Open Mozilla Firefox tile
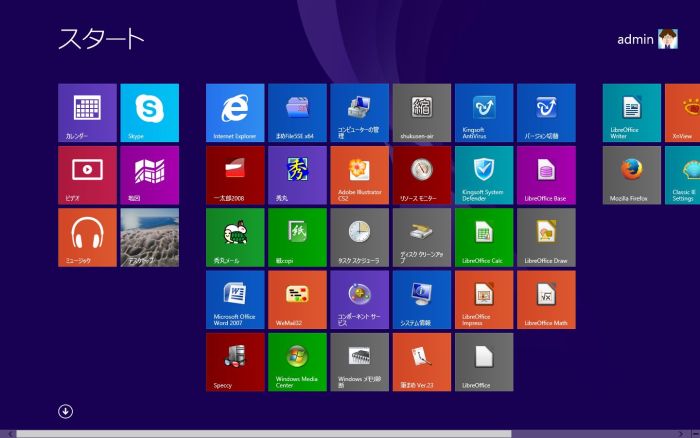 pos(631,175)
